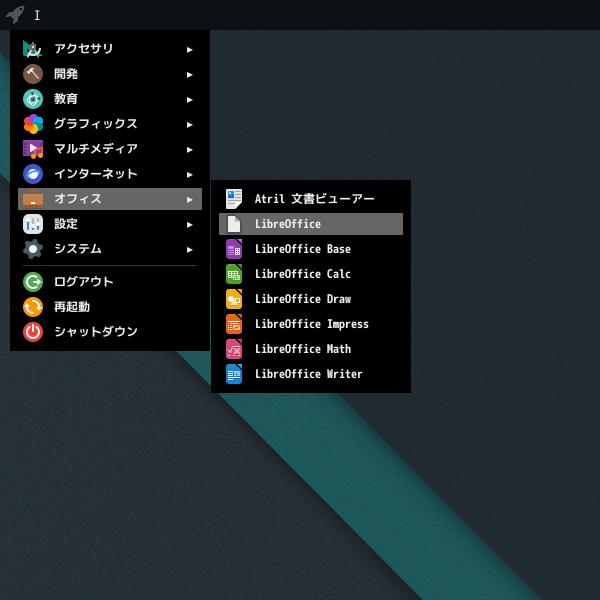Open the 教育 menu entry
Screen dimensions: 600x600
(x=110, y=99)
